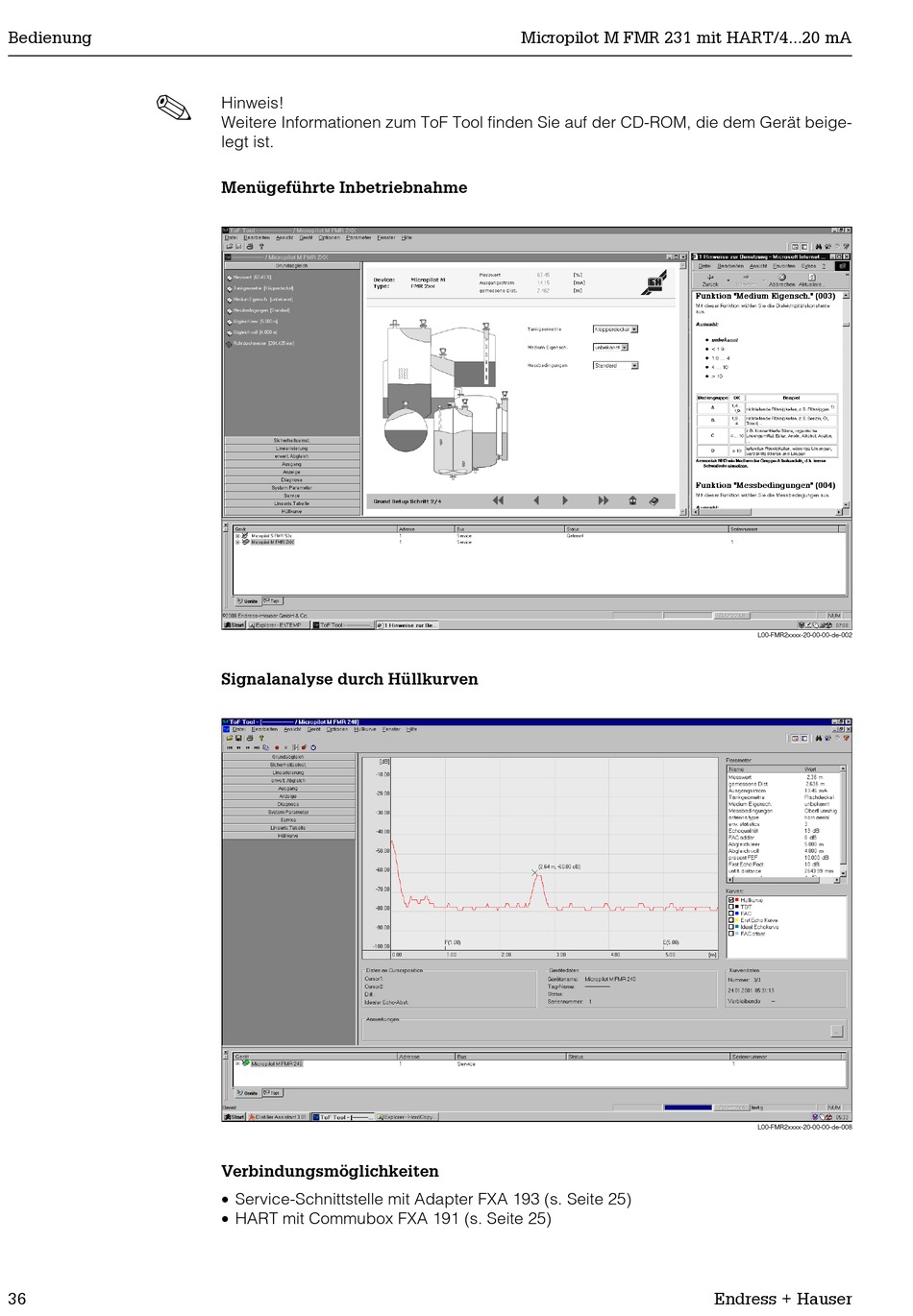
Task: Click save icon in lower ToF Tool toolbar
Action: [x=238, y=738]
